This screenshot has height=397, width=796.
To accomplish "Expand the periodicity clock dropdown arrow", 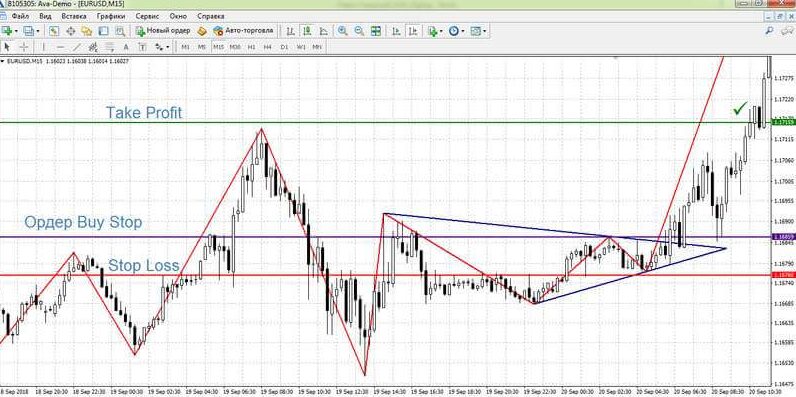I will (463, 31).
